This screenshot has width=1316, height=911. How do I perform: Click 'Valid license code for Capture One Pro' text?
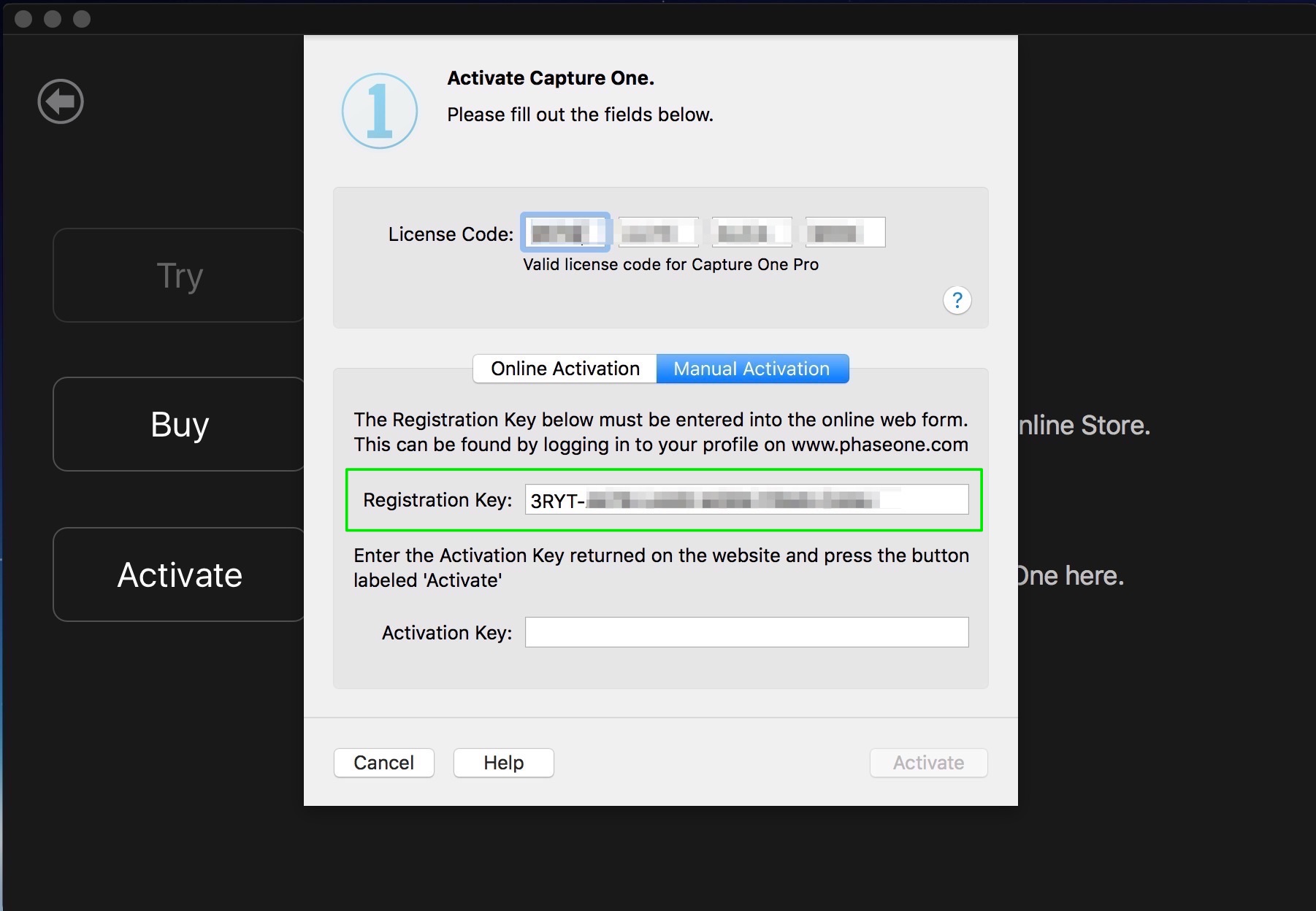click(670, 264)
